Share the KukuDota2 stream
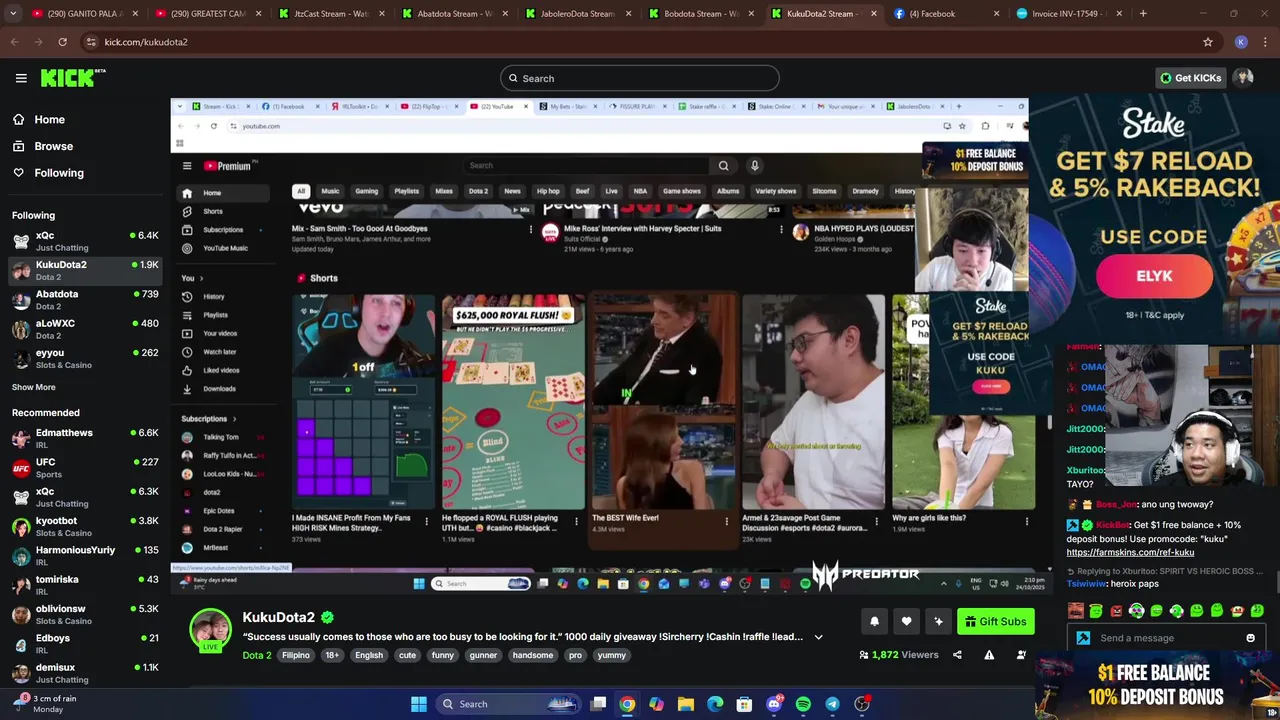1280x720 pixels. coord(957,655)
